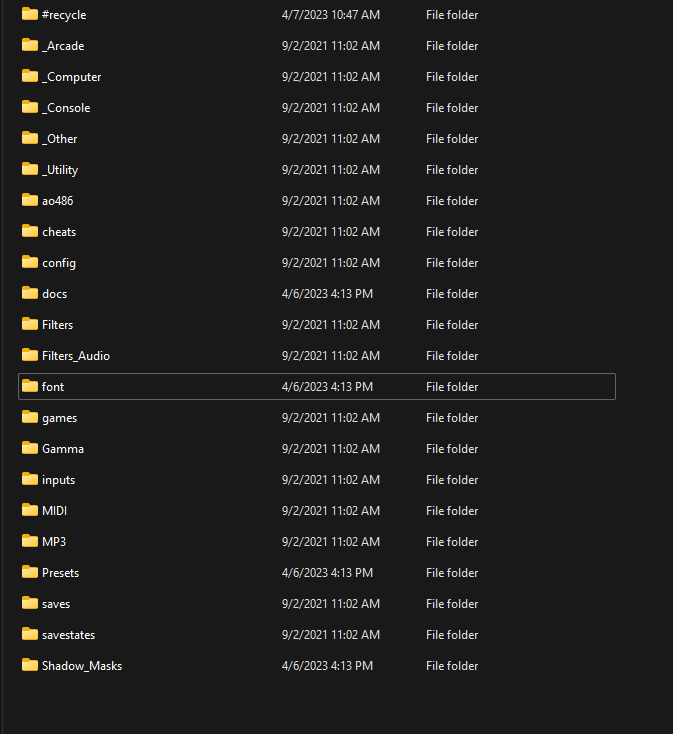673x734 pixels.
Task: Select the cheats folder icon
Action: [30, 231]
